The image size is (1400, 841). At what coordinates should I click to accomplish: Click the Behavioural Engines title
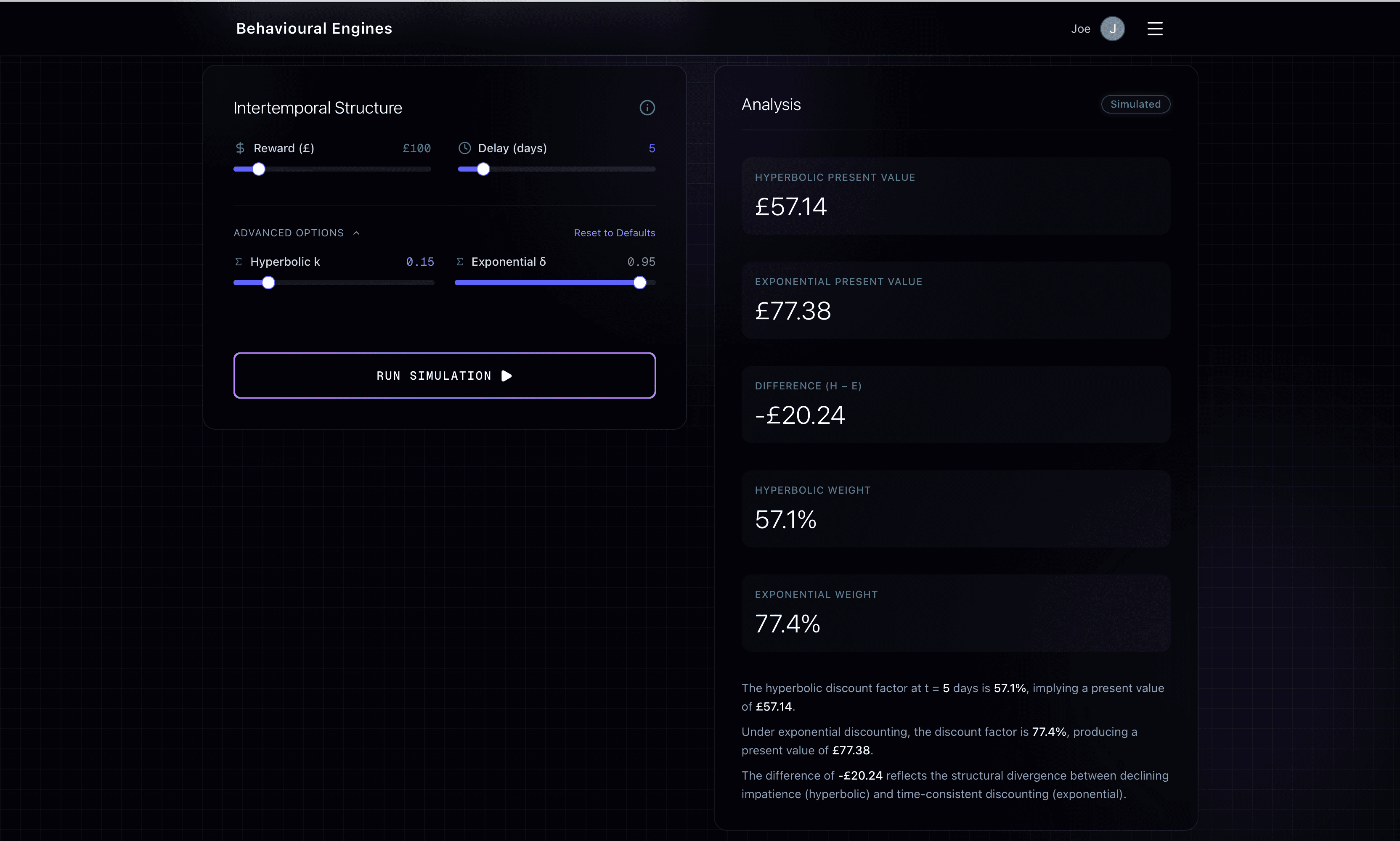point(314,28)
